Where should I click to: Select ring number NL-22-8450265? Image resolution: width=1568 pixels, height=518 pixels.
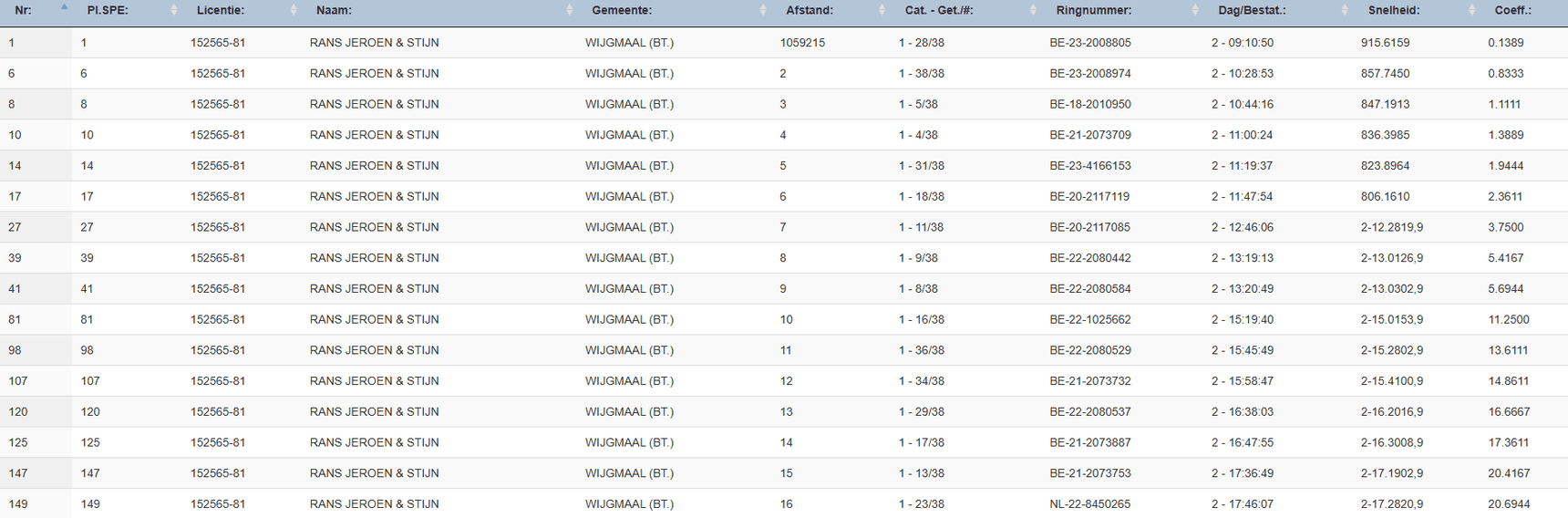point(1089,504)
